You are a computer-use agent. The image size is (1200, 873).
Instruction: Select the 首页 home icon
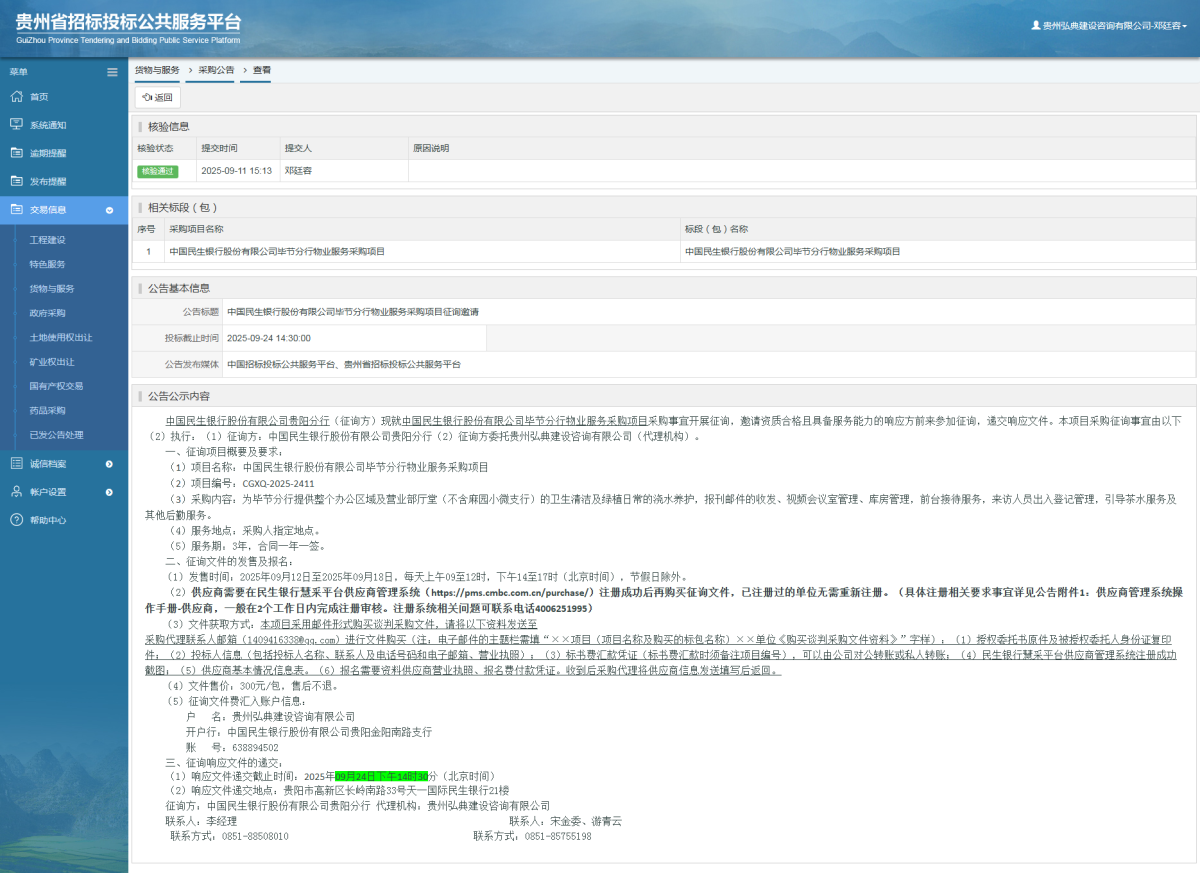point(17,96)
